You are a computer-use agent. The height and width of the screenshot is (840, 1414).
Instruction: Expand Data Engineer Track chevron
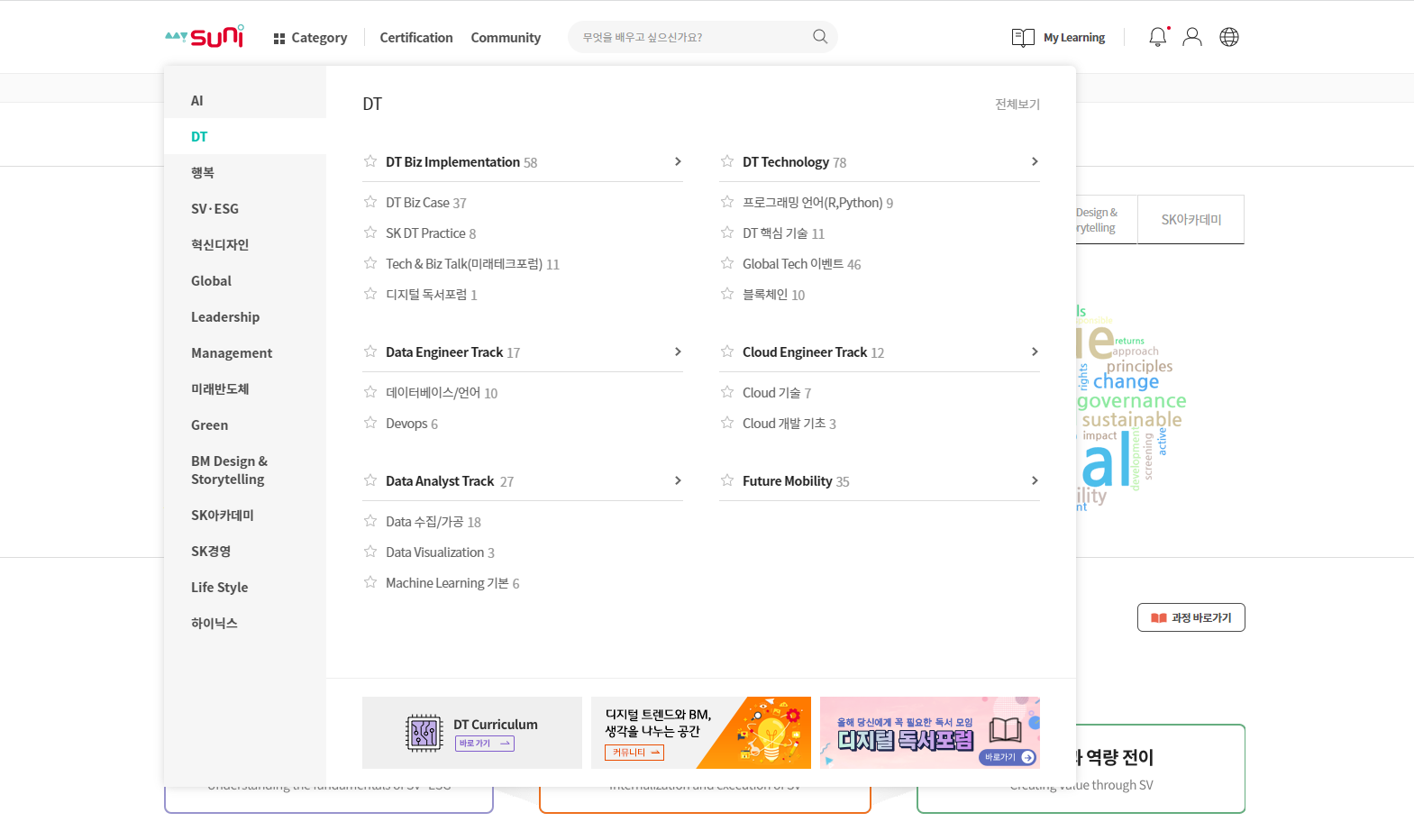(678, 352)
